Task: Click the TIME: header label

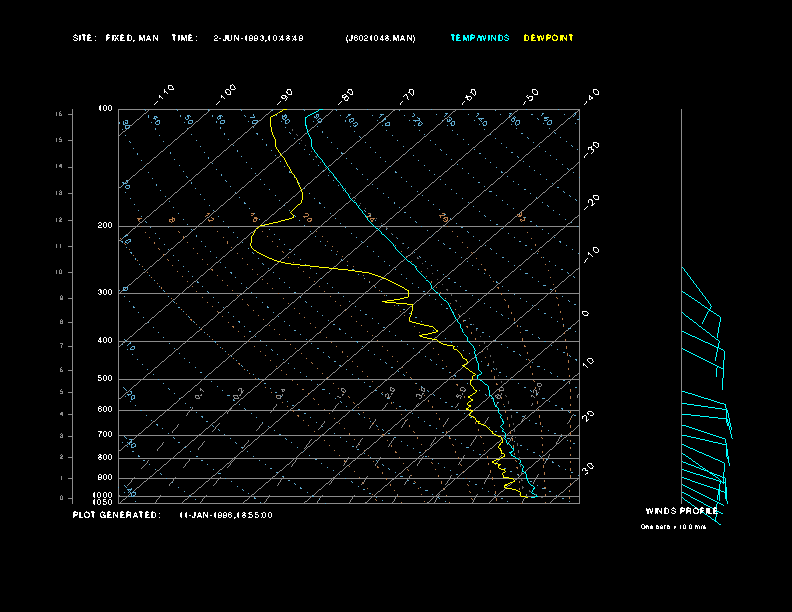Action: click(x=185, y=38)
